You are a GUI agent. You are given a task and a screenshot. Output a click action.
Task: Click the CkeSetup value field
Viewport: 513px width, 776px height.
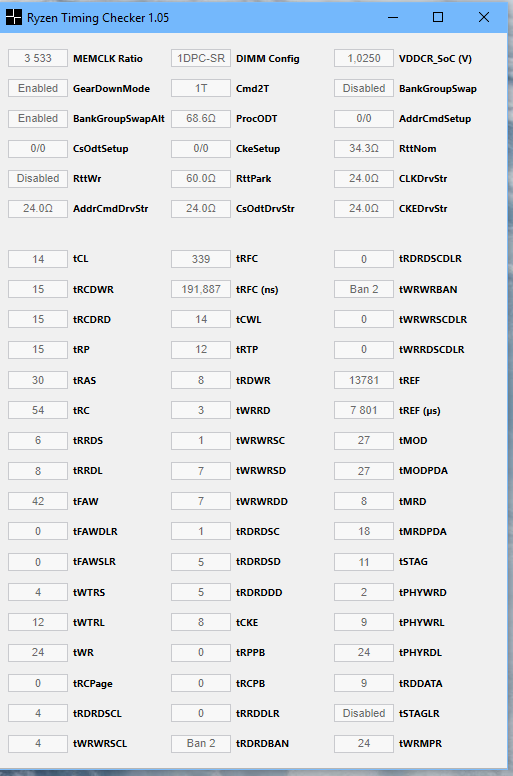pos(201,148)
